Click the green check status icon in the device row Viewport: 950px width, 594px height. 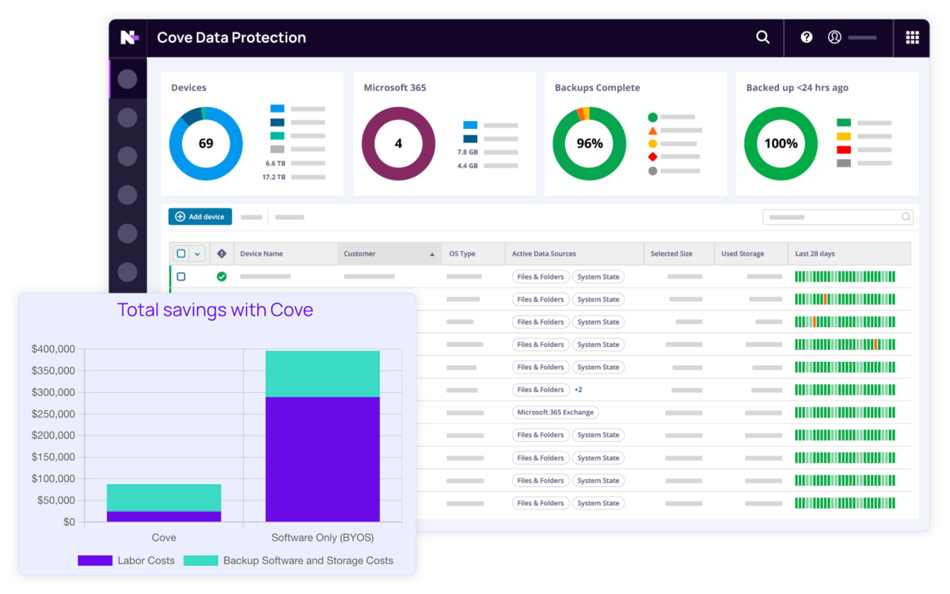tap(222, 276)
